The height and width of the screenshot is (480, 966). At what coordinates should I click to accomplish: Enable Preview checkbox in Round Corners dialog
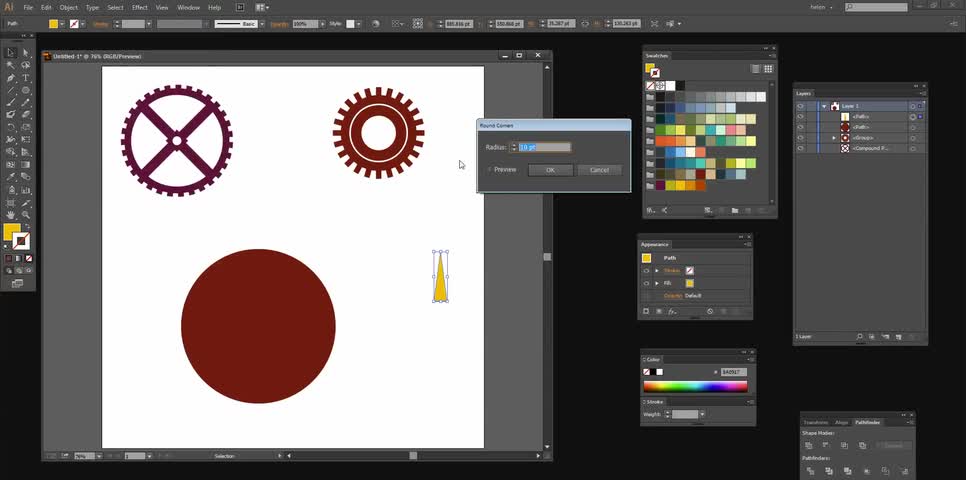pos(489,169)
